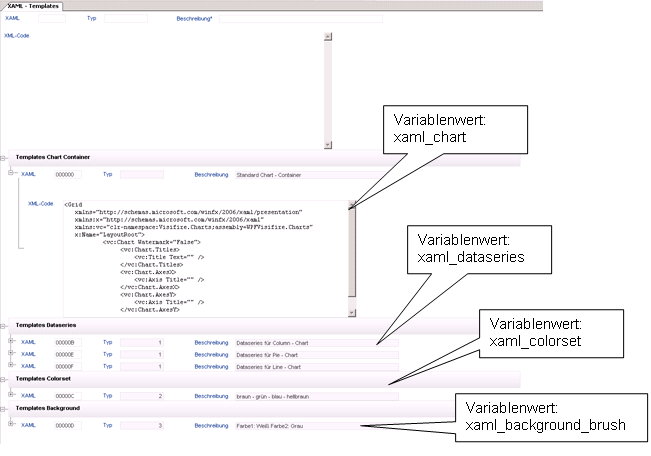Expand the XAML 00000E row

(11, 353)
